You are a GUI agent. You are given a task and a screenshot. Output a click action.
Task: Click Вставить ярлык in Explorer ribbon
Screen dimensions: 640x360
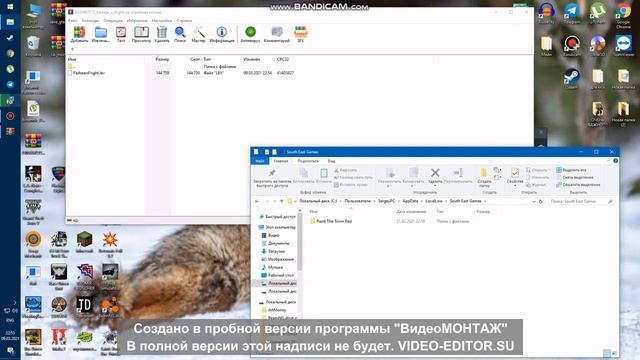(351, 184)
